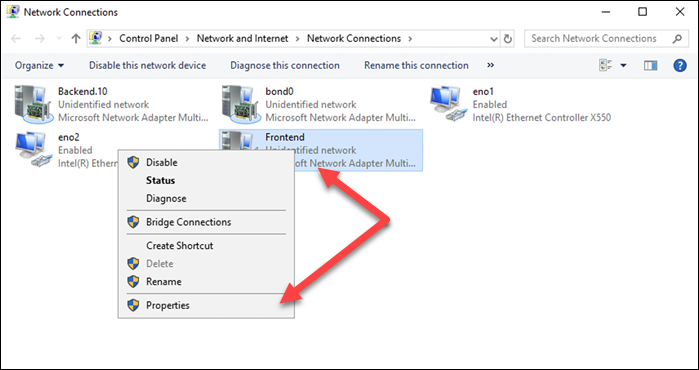Show more toolbar commands via chevrons
699x370 pixels.
(x=491, y=65)
